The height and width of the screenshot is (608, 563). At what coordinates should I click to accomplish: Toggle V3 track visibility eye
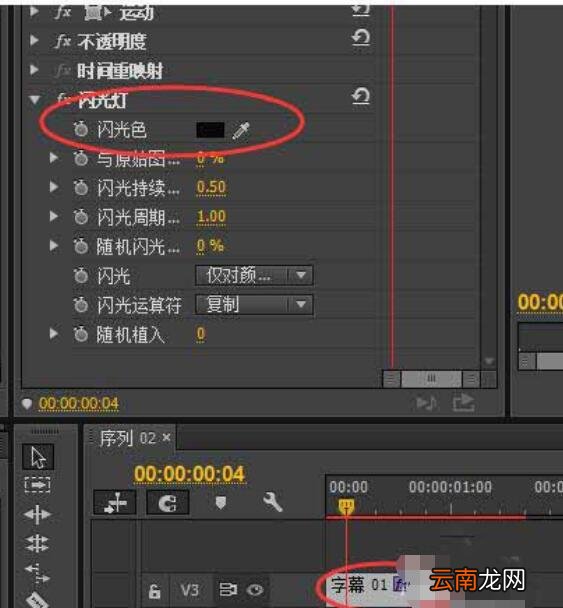coord(254,590)
